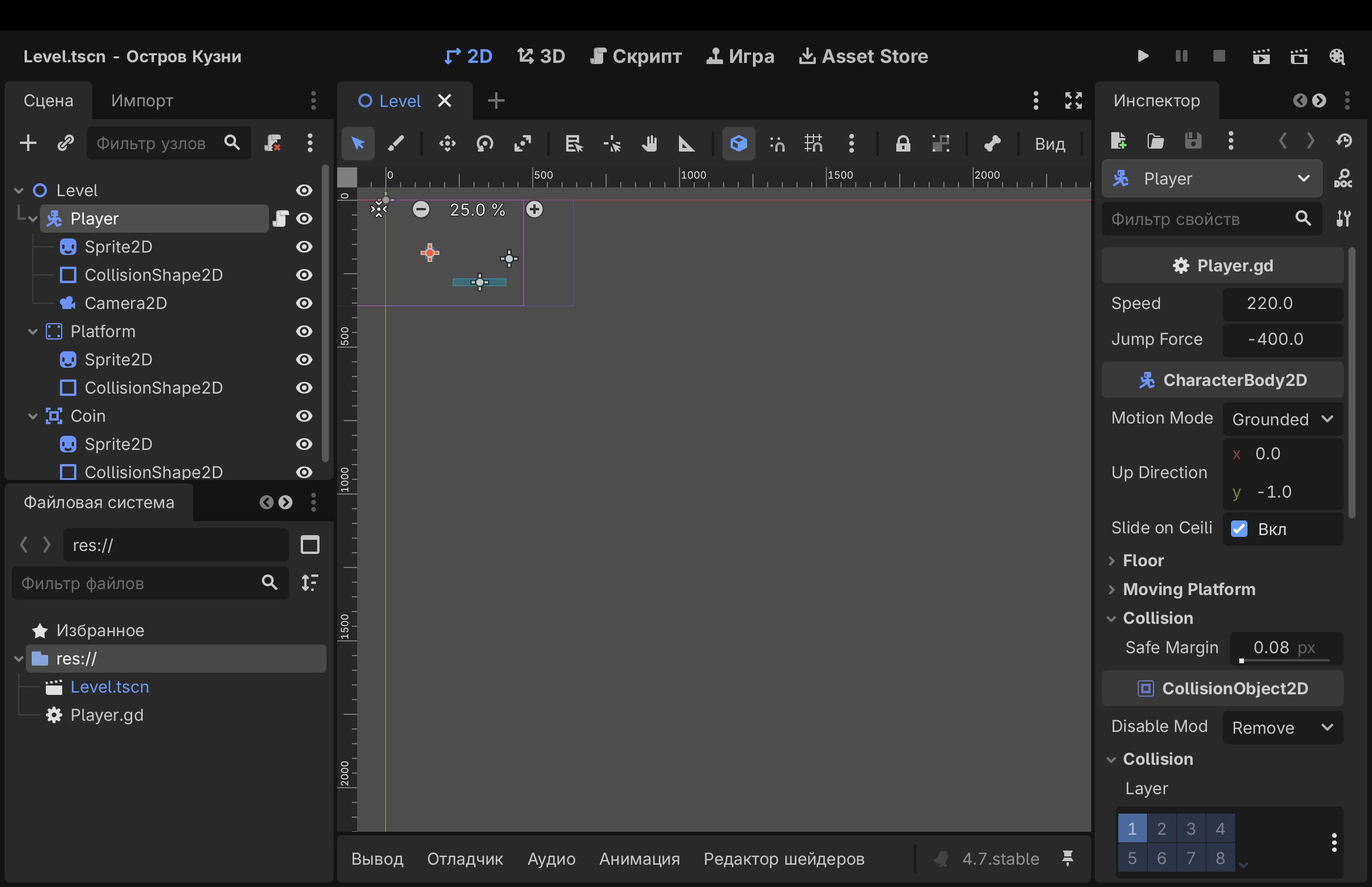Open the Импорт tab

[x=142, y=100]
